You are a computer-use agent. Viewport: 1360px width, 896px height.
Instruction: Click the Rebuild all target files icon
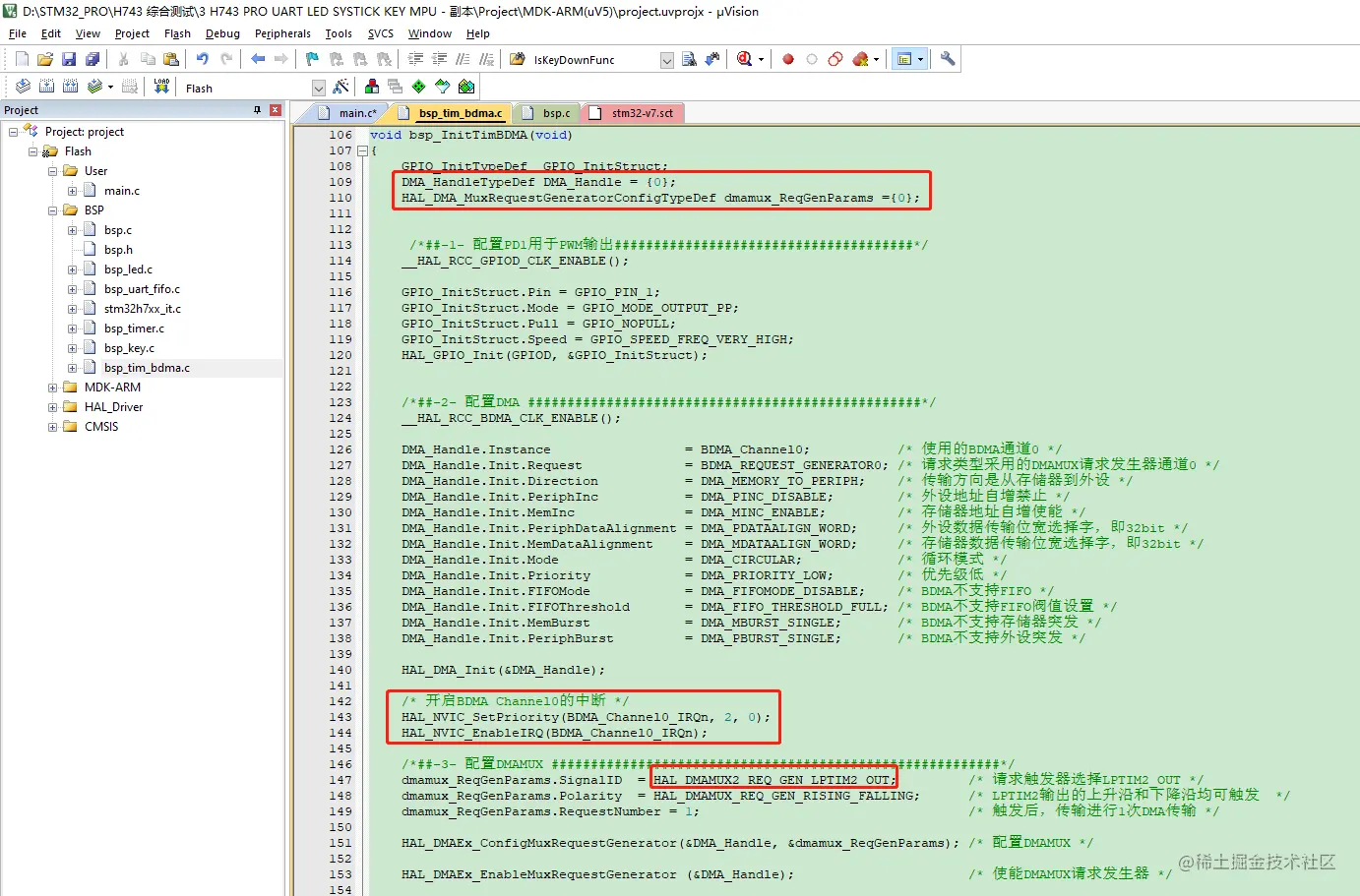tap(70, 87)
